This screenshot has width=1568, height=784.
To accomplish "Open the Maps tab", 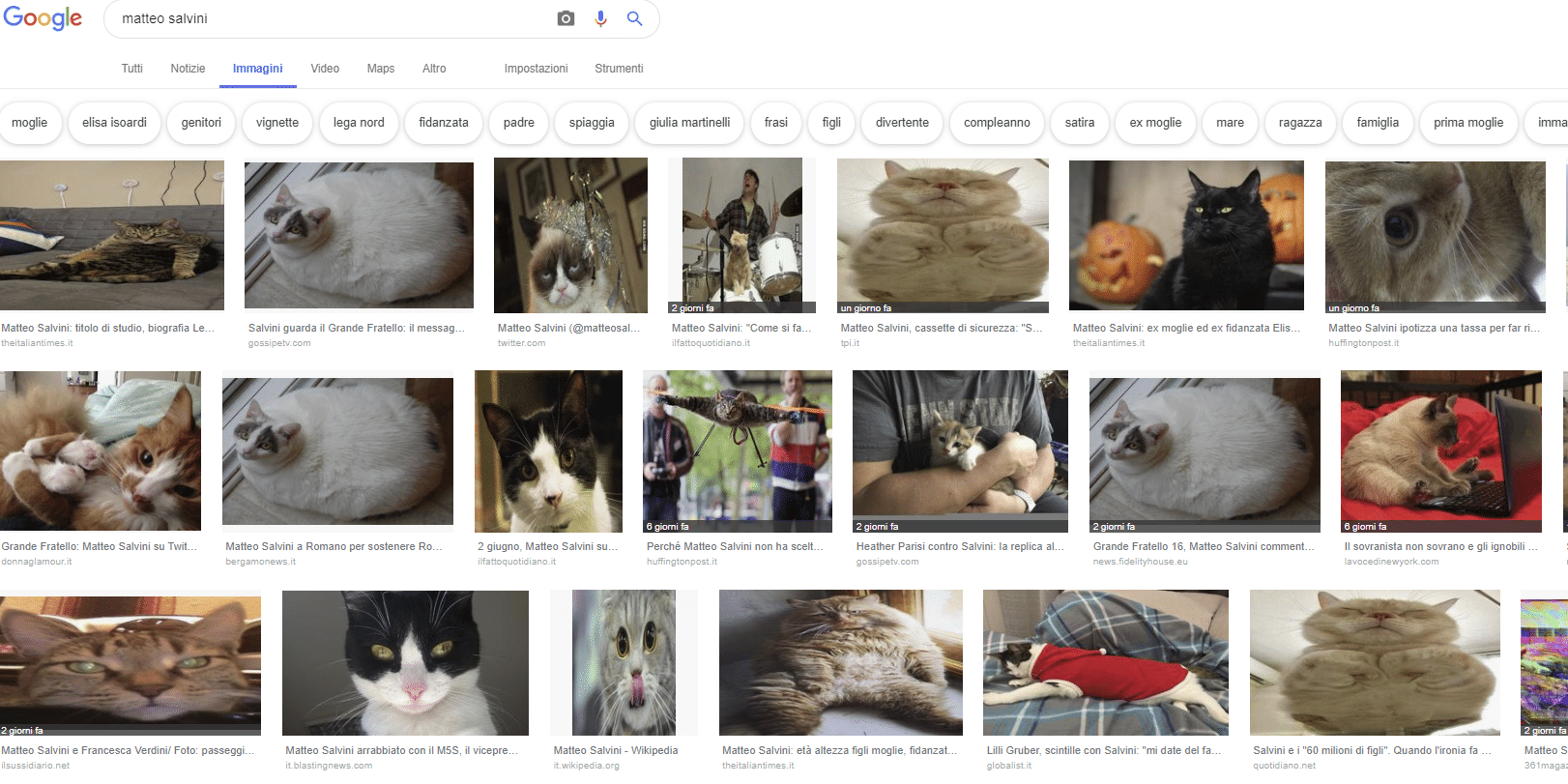I will click(x=380, y=69).
